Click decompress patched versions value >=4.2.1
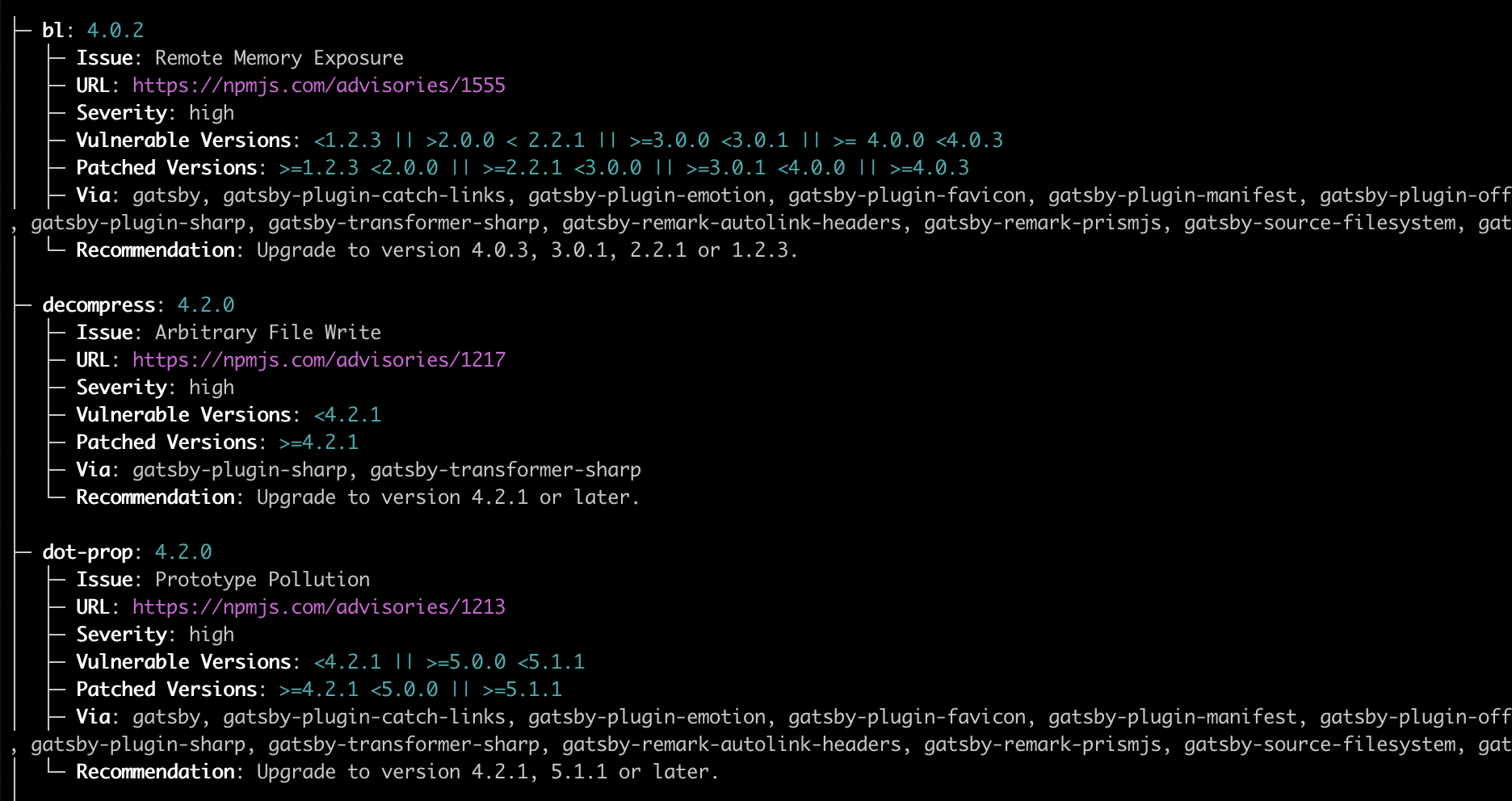1512x801 pixels. (x=318, y=442)
